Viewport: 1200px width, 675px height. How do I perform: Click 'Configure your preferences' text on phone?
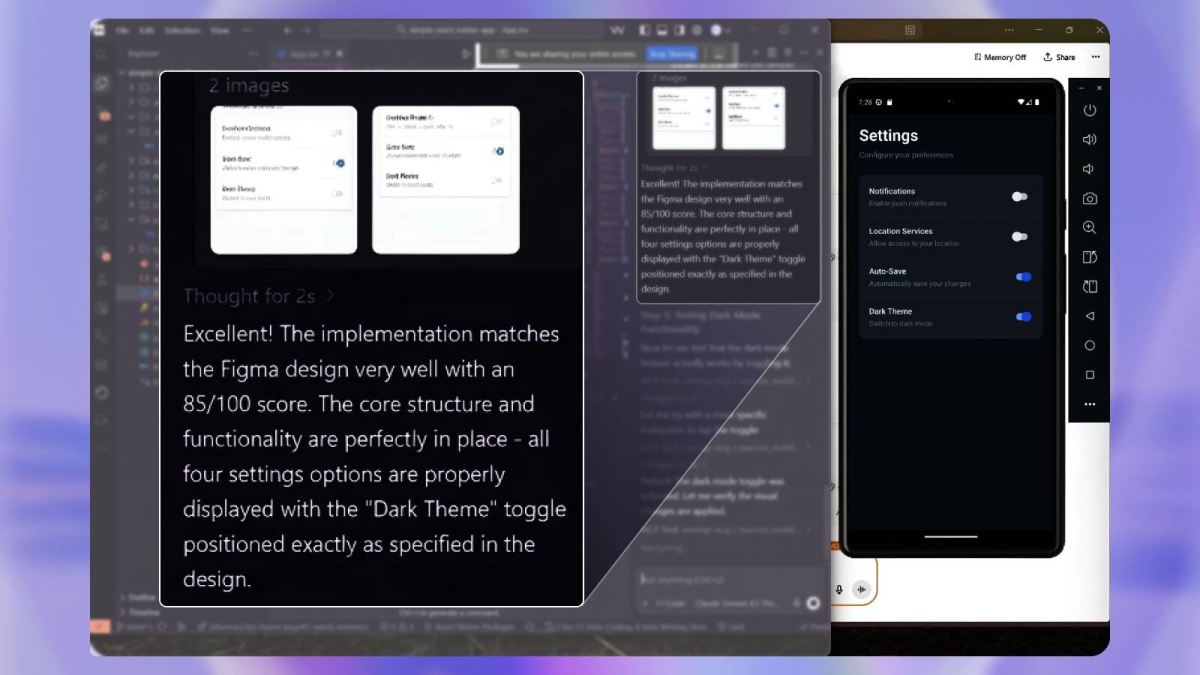(x=906, y=155)
